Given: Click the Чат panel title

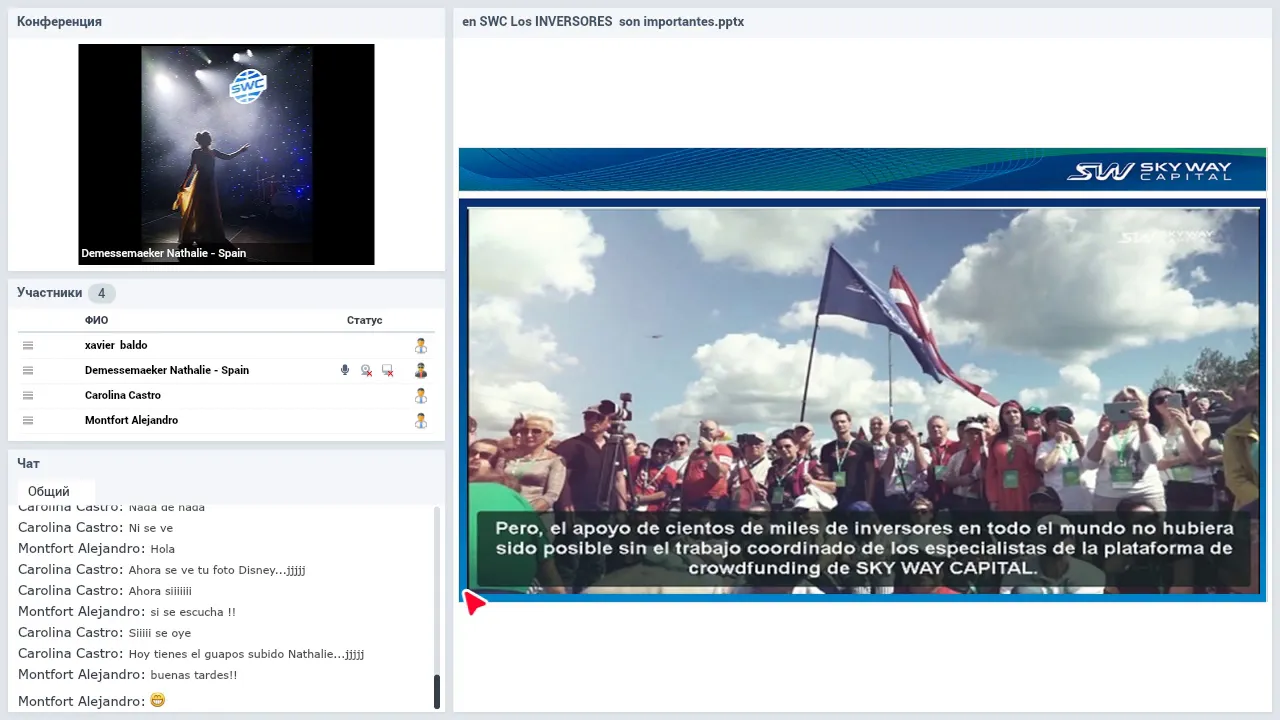Looking at the screenshot, I should tap(28, 464).
